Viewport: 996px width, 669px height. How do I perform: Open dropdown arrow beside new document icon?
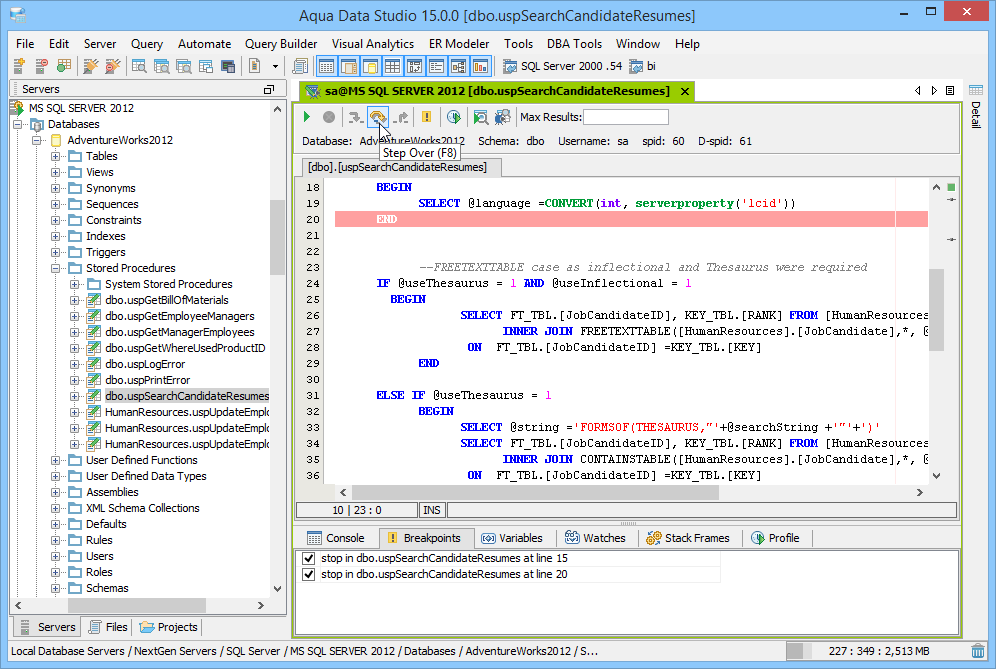click(x=275, y=66)
